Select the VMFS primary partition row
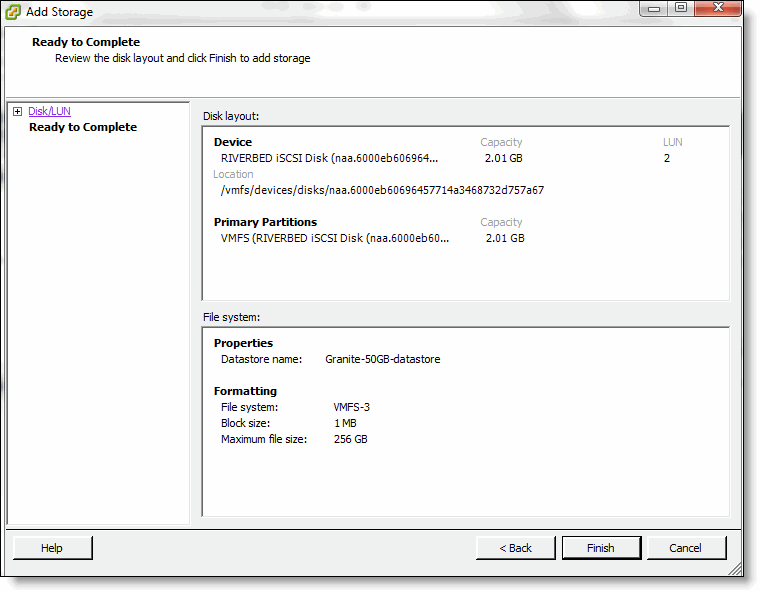The height and width of the screenshot is (593, 760). pos(335,238)
